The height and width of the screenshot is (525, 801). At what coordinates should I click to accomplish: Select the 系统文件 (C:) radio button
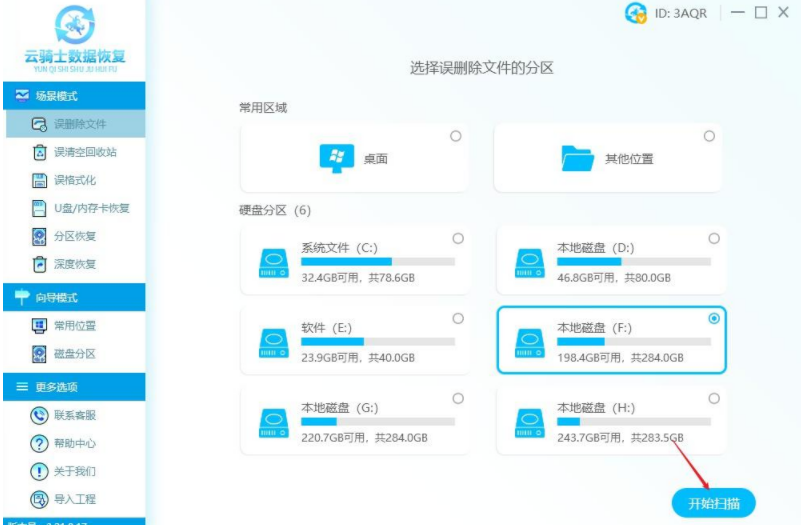coord(458,238)
